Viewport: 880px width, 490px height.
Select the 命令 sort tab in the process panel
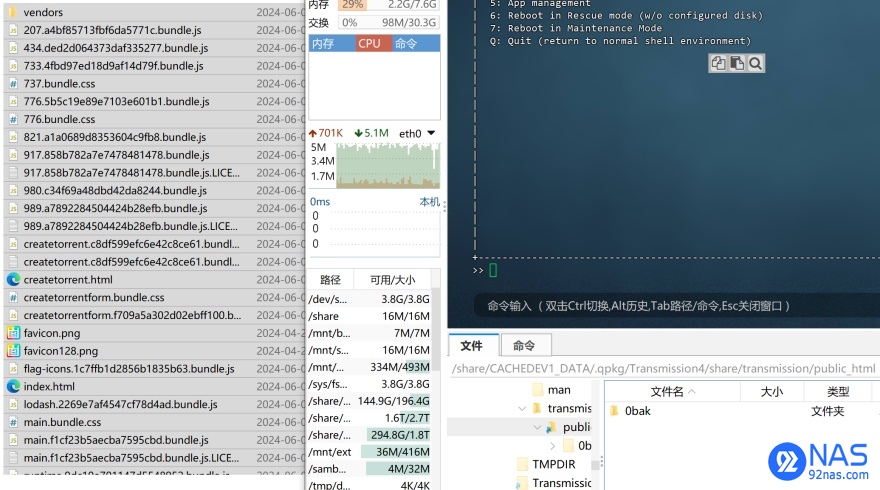415,44
